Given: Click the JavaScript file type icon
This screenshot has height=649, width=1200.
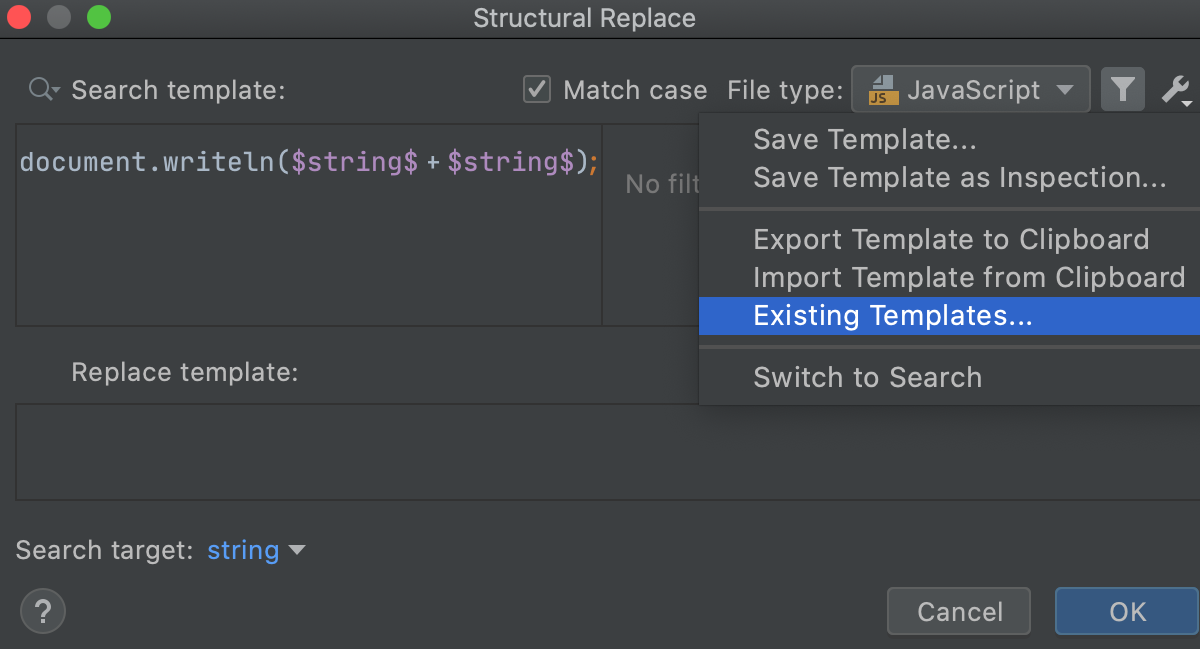Looking at the screenshot, I should pyautogui.click(x=880, y=89).
